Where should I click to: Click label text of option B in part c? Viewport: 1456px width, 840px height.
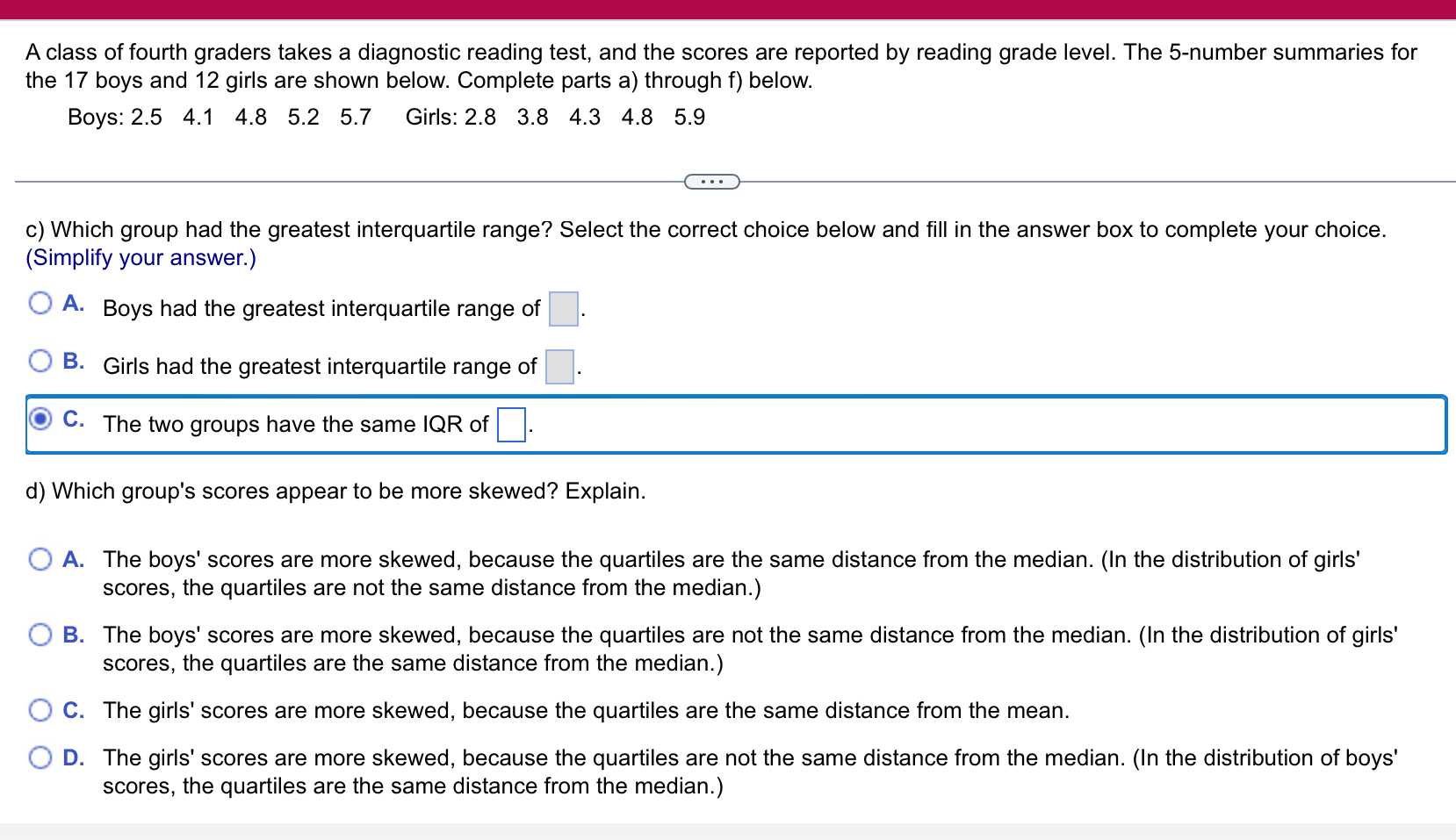point(318,366)
